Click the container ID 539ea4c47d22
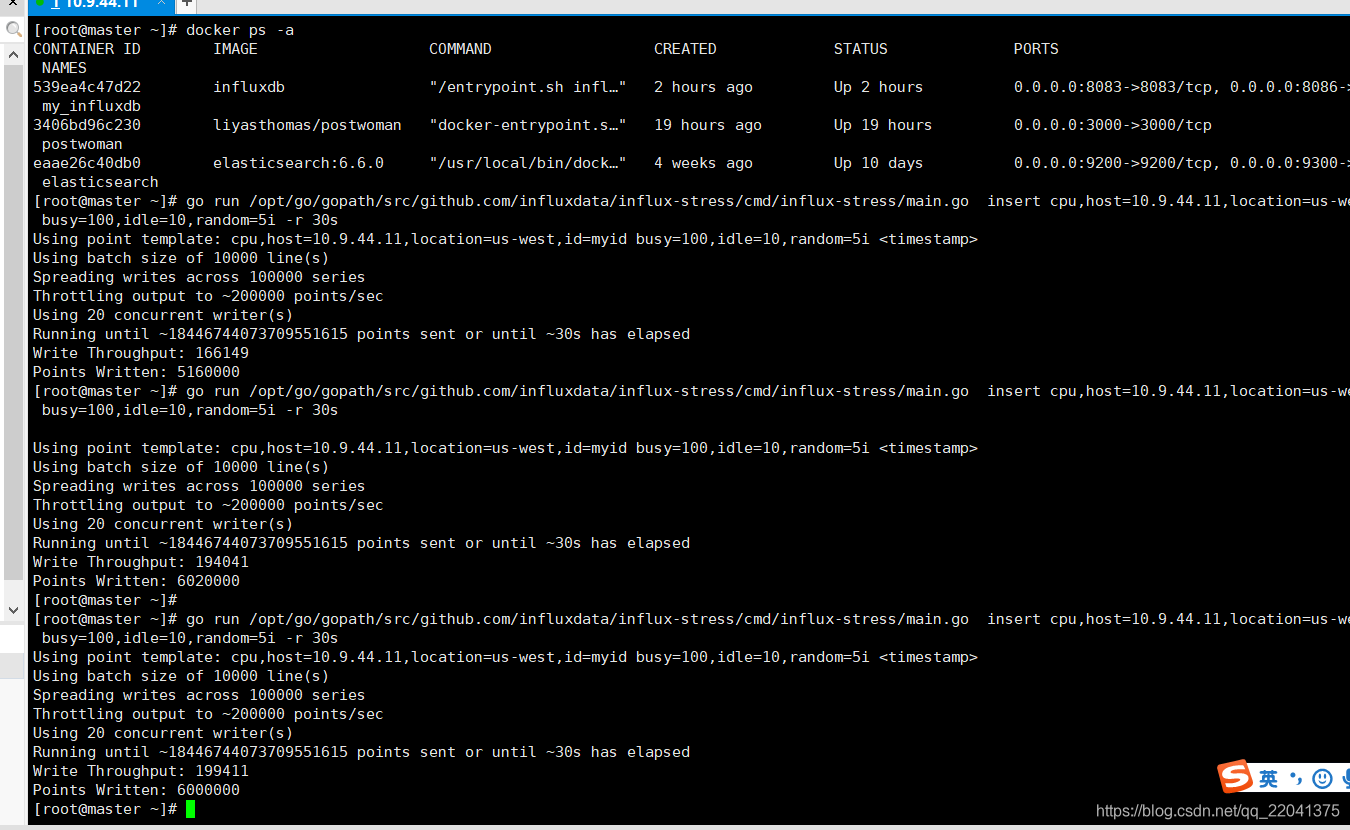The image size is (1350, 830). tap(87, 87)
